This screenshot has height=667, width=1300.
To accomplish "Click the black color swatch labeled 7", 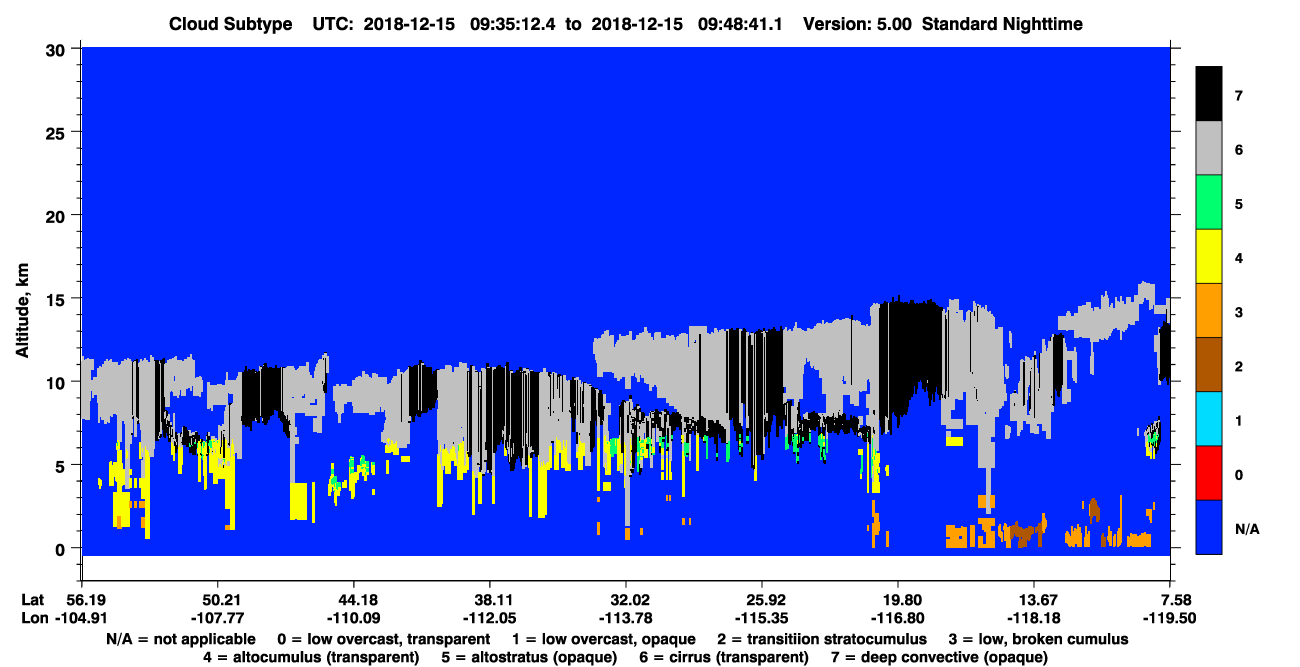I will pyautogui.click(x=1209, y=94).
